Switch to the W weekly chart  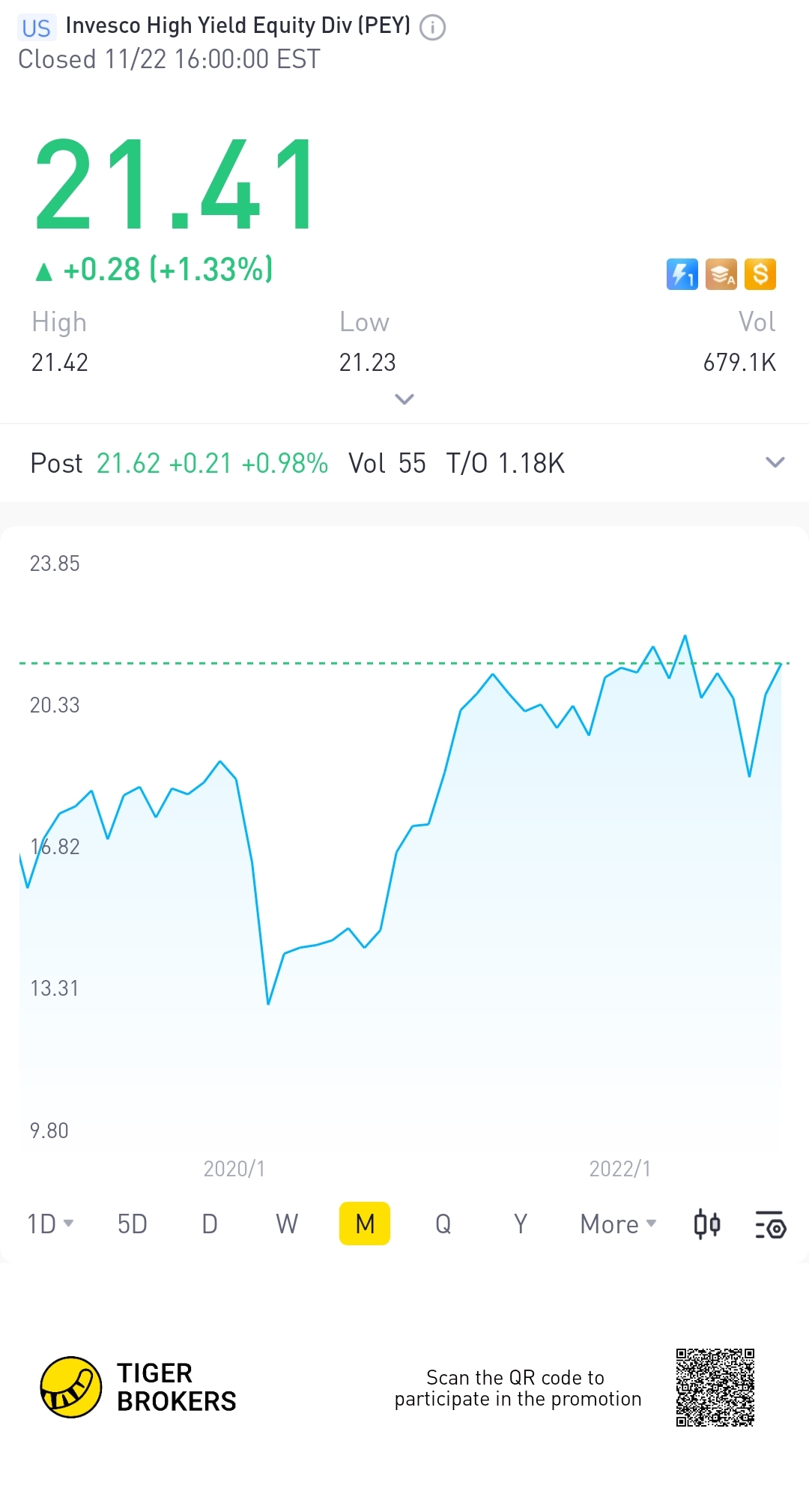click(x=287, y=1224)
